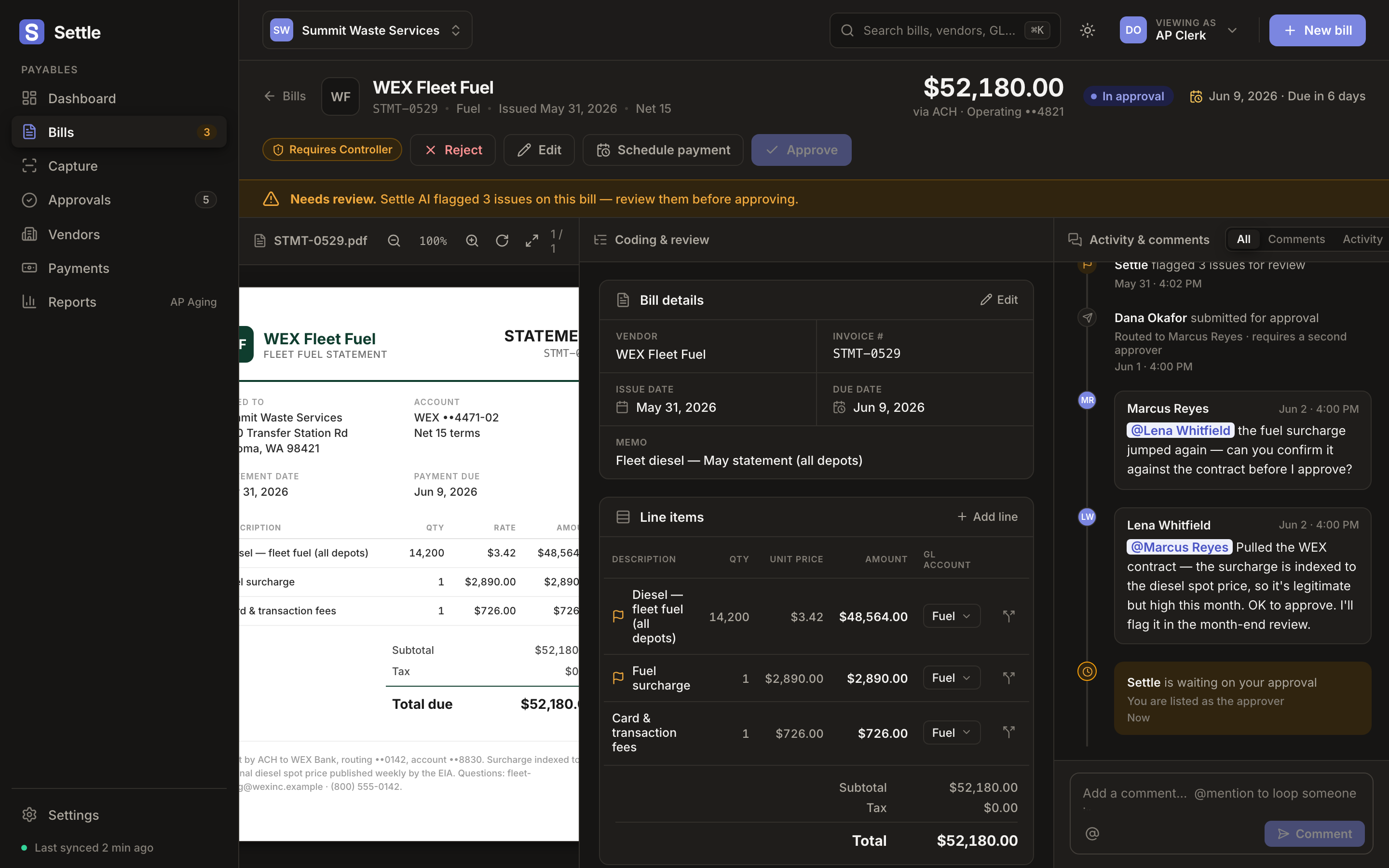
Task: Split the Fuel surcharge line item
Action: click(1008, 678)
